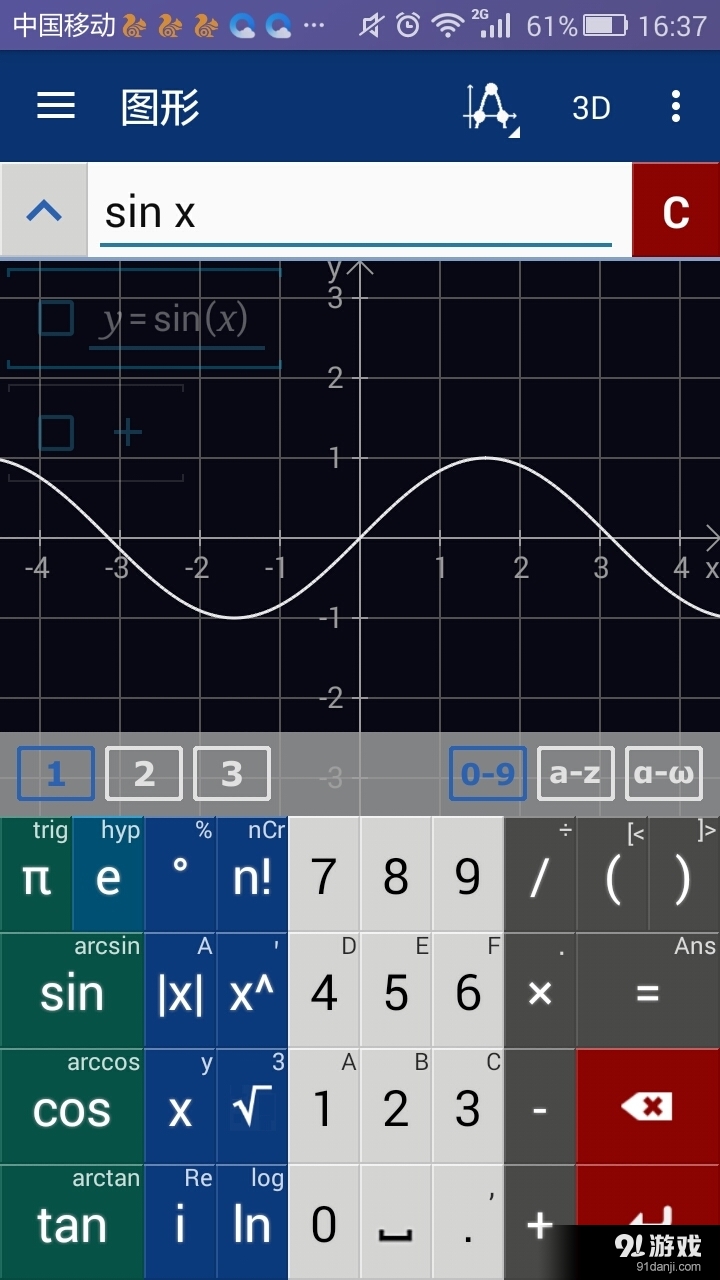Tap the sin x expression input field
Screen dimensions: 720x1280
click(x=356, y=212)
